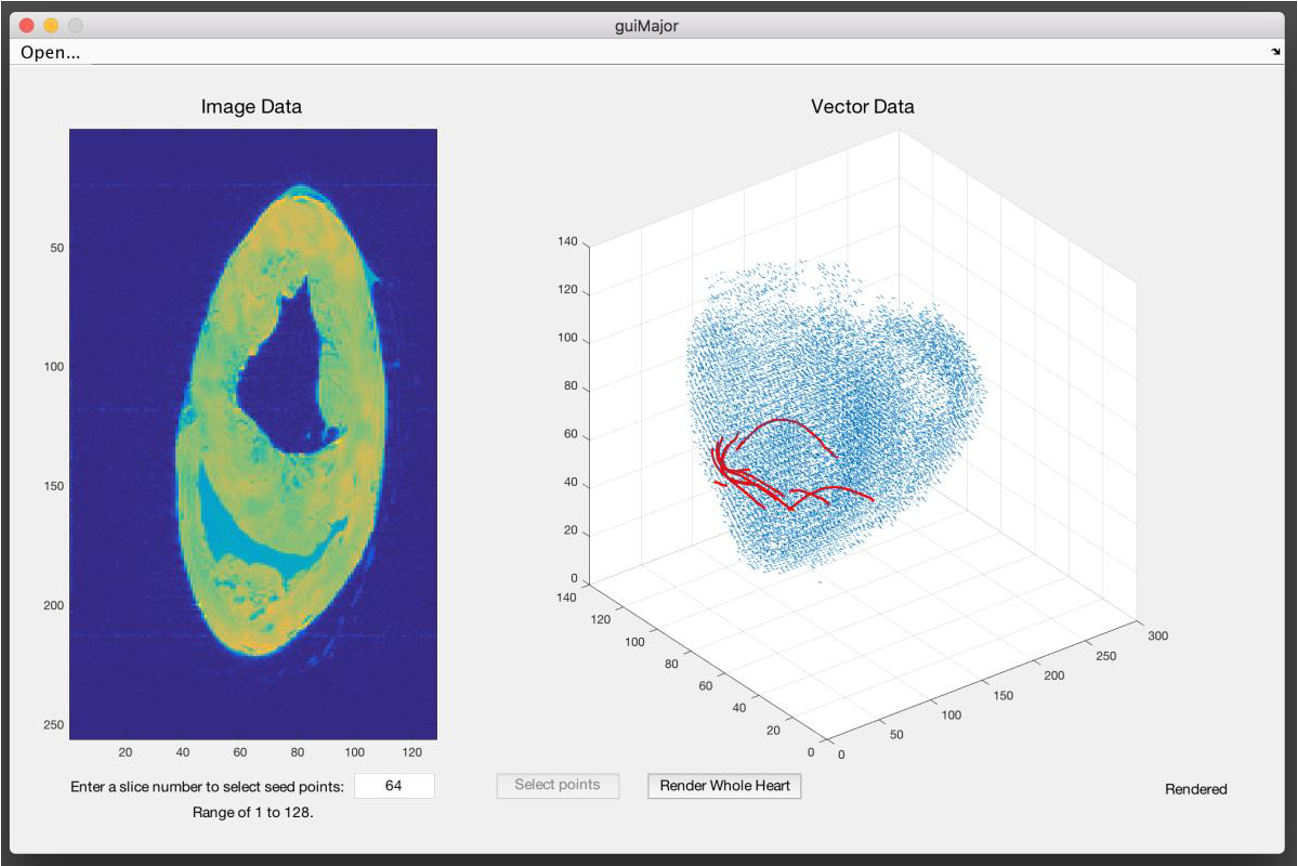Click the 250 tick label on the image y-axis
1298x866 pixels.
[x=53, y=724]
